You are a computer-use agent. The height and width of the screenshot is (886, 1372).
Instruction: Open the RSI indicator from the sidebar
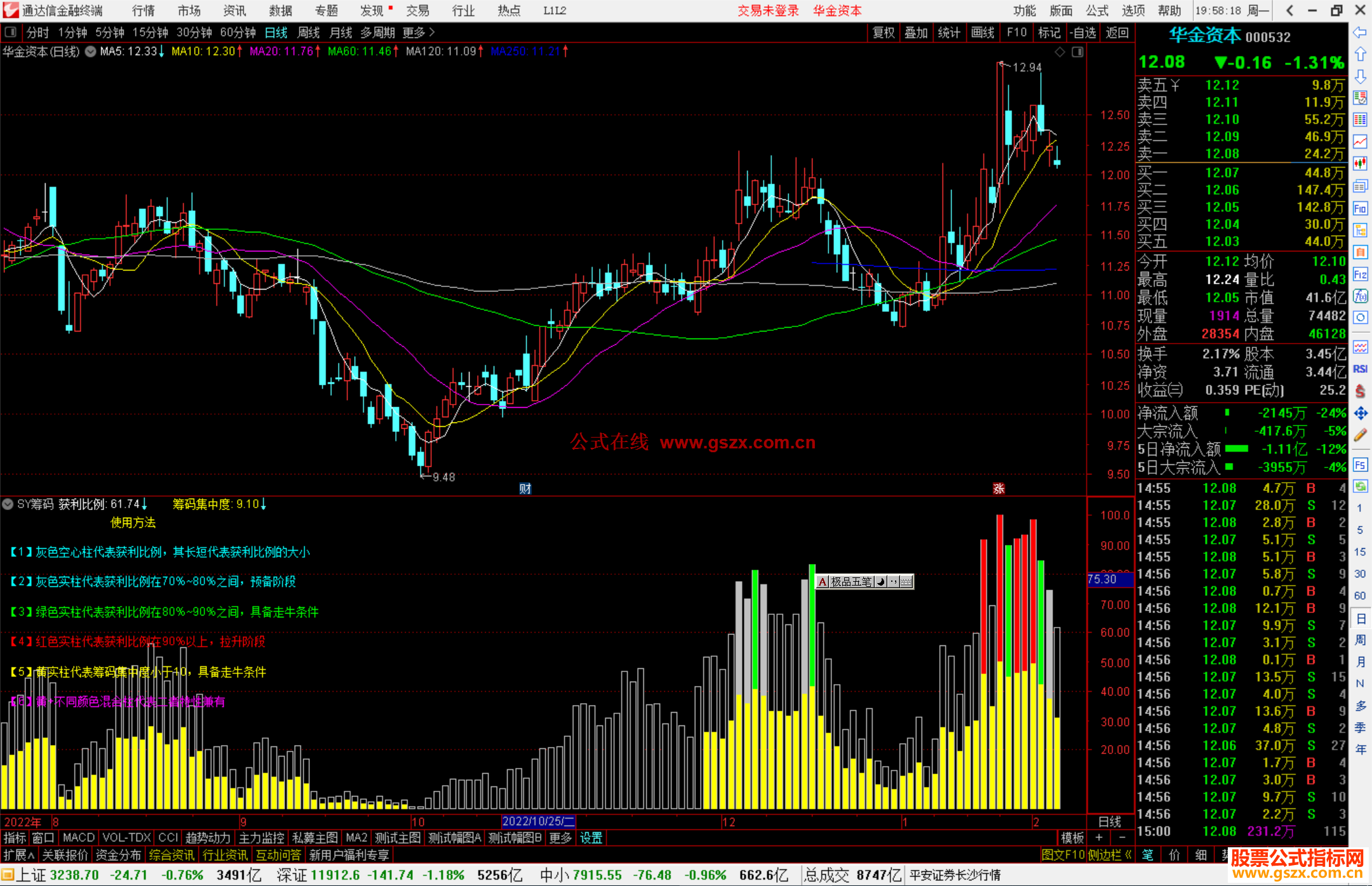[1360, 369]
